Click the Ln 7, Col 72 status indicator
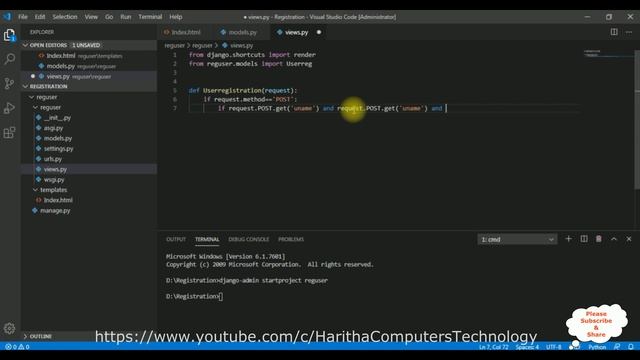640x360 pixels. (493, 347)
